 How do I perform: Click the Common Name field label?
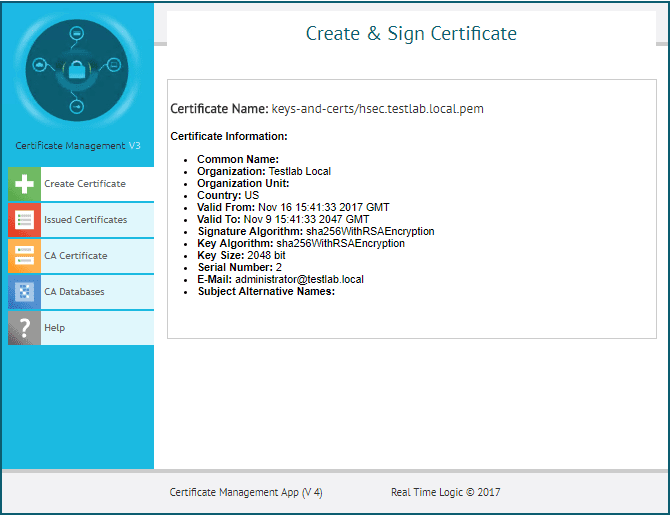click(238, 159)
